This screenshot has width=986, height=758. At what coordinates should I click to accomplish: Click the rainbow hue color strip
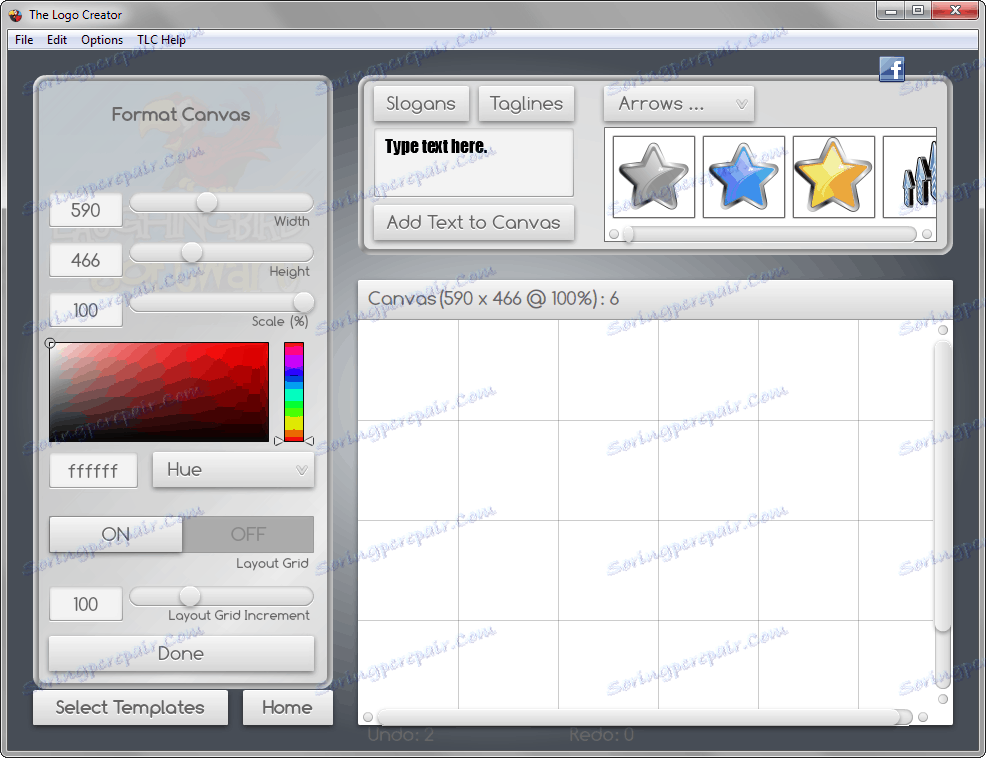294,392
